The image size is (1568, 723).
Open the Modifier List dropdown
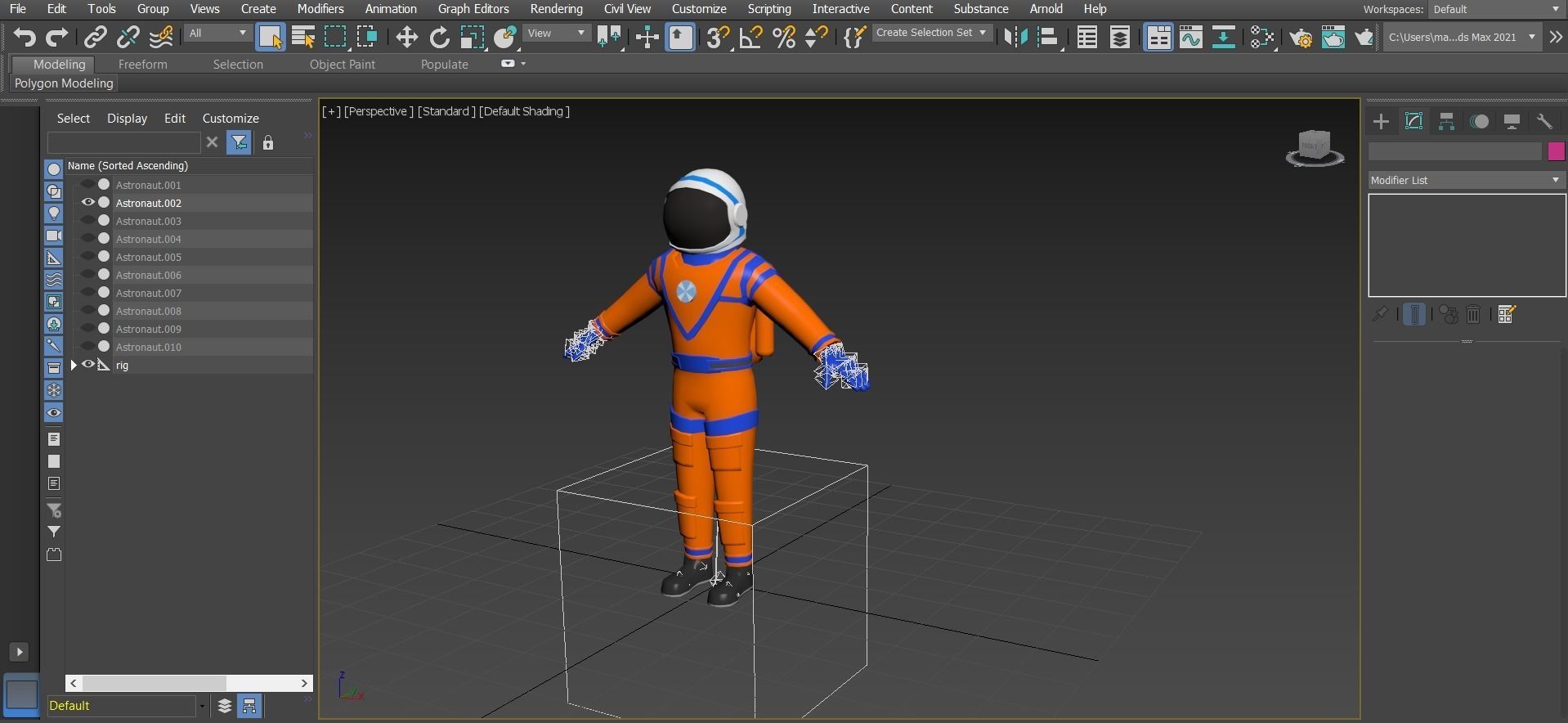(1467, 180)
